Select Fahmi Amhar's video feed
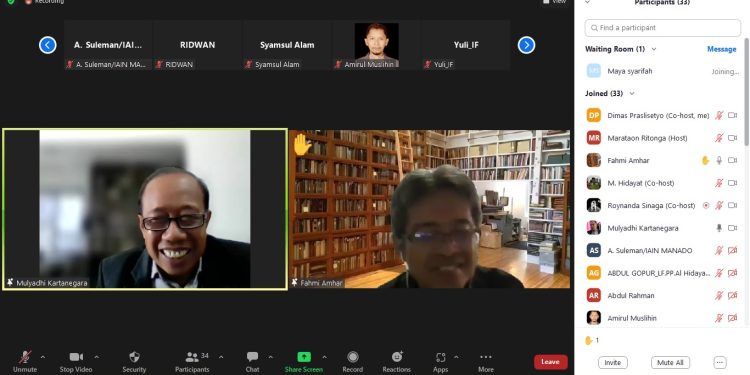 (430, 209)
